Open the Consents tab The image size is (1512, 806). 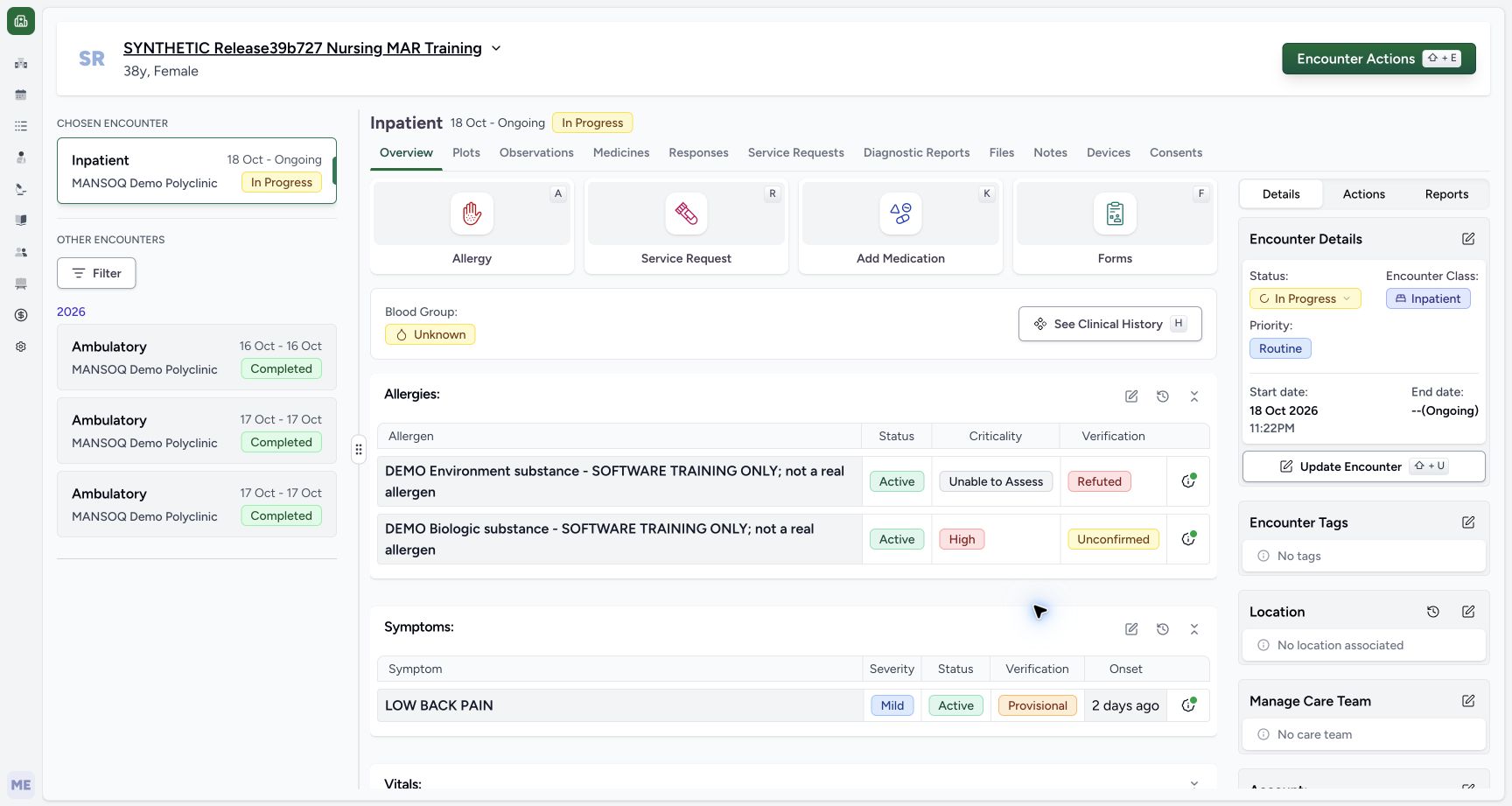[1176, 152]
